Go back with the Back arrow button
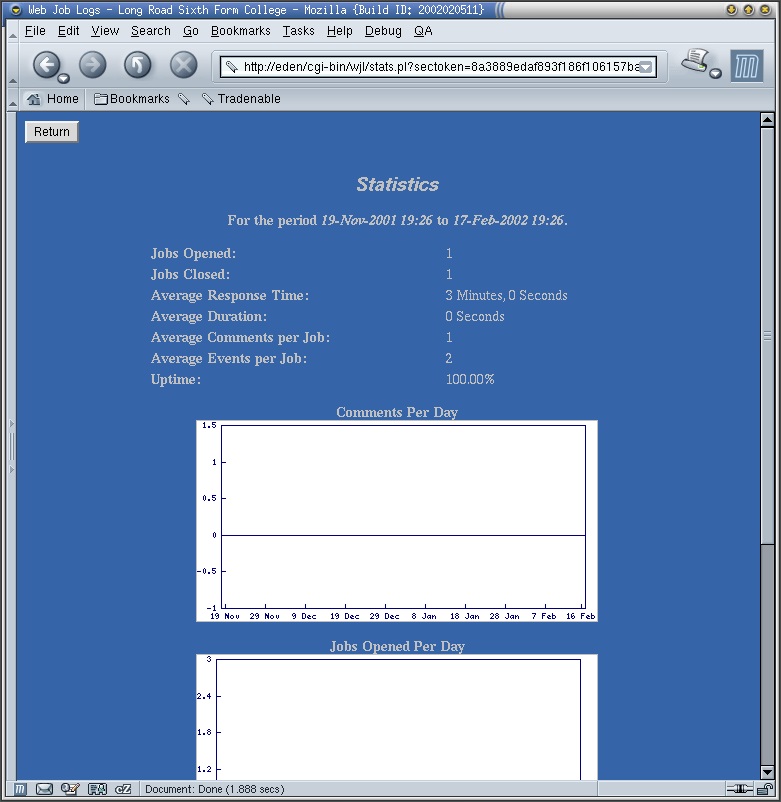This screenshot has height=802, width=781. tap(46, 65)
